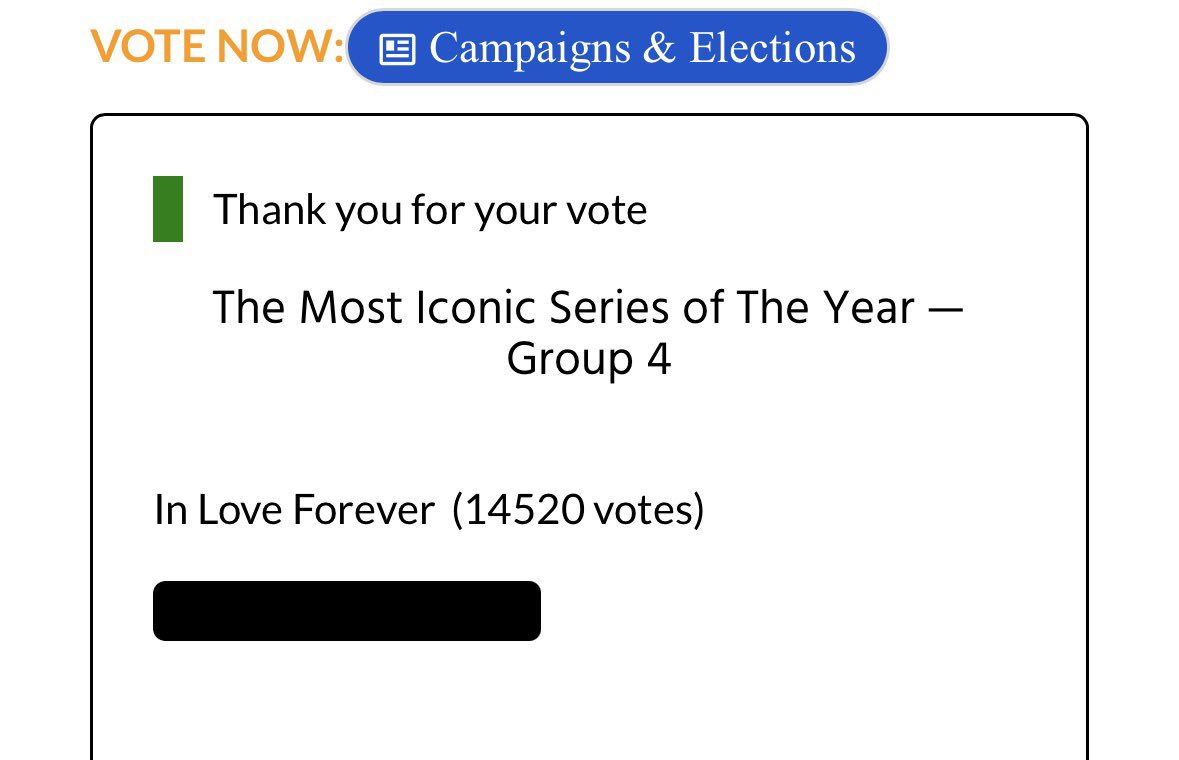Click the dash after The Year
Viewport: 1179px width, 760px height.
[x=946, y=309]
